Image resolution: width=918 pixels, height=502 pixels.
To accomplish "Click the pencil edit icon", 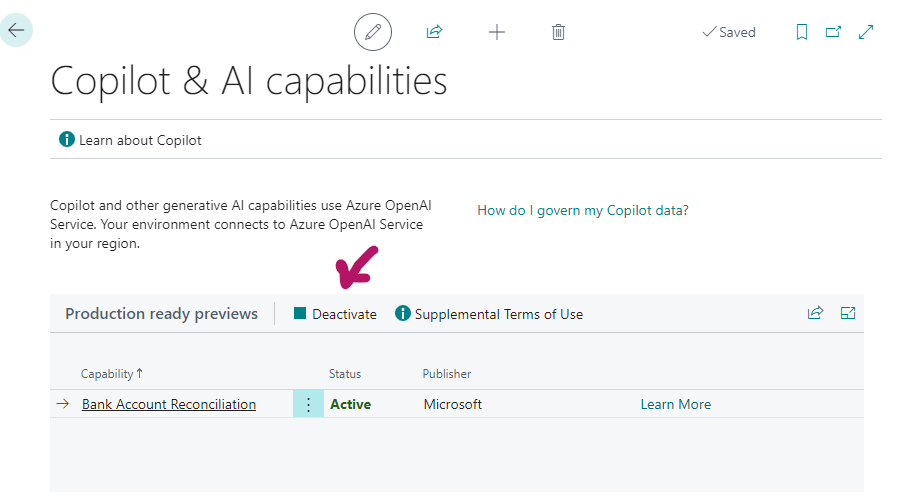I will pos(373,32).
